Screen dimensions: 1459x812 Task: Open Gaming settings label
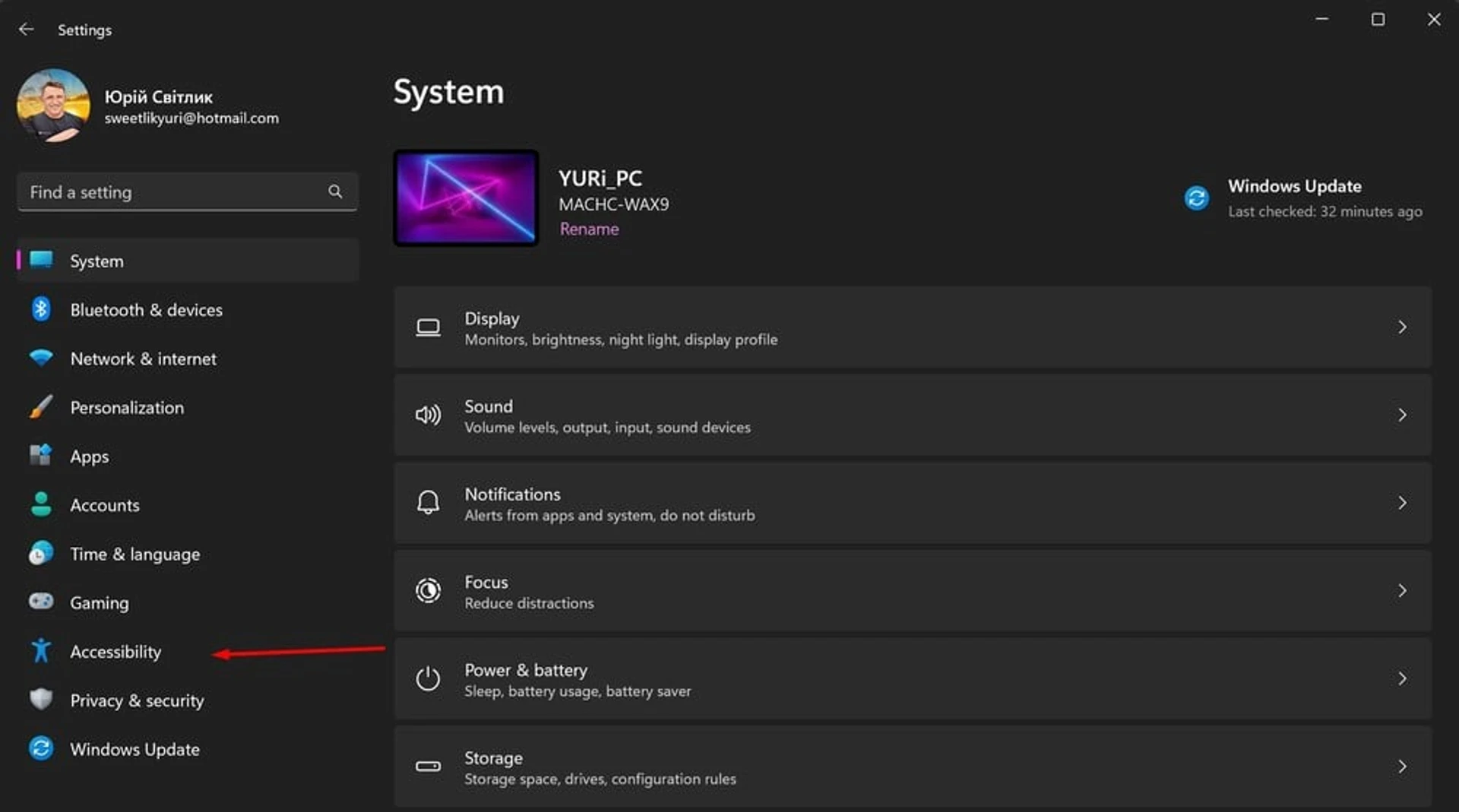coord(100,603)
